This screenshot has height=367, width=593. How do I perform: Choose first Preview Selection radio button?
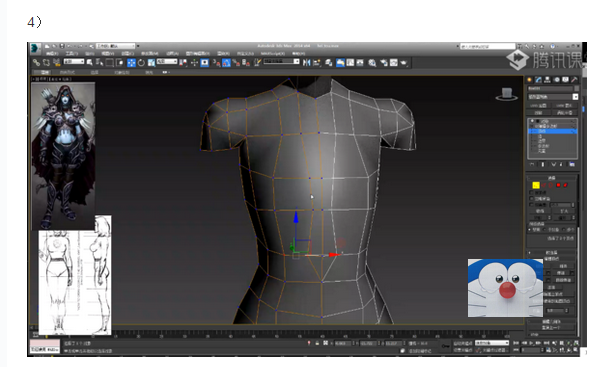[529, 230]
